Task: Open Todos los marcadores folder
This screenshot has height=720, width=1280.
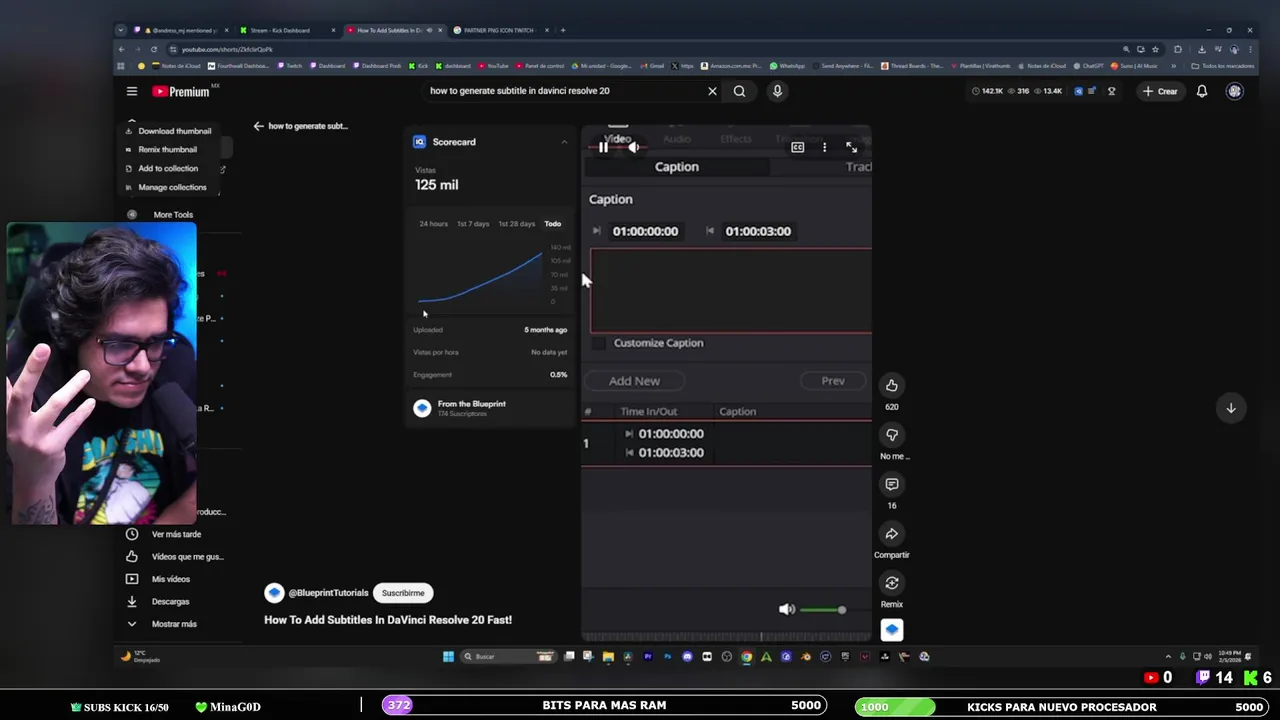Action: click(1223, 66)
